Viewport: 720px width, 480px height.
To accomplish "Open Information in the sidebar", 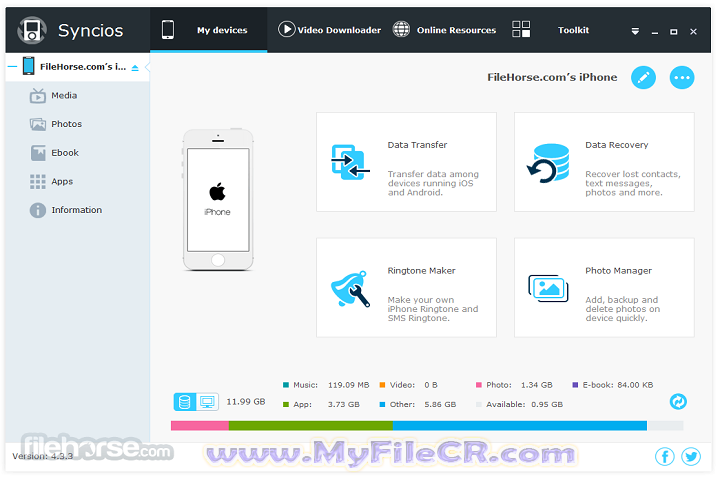I will (76, 210).
